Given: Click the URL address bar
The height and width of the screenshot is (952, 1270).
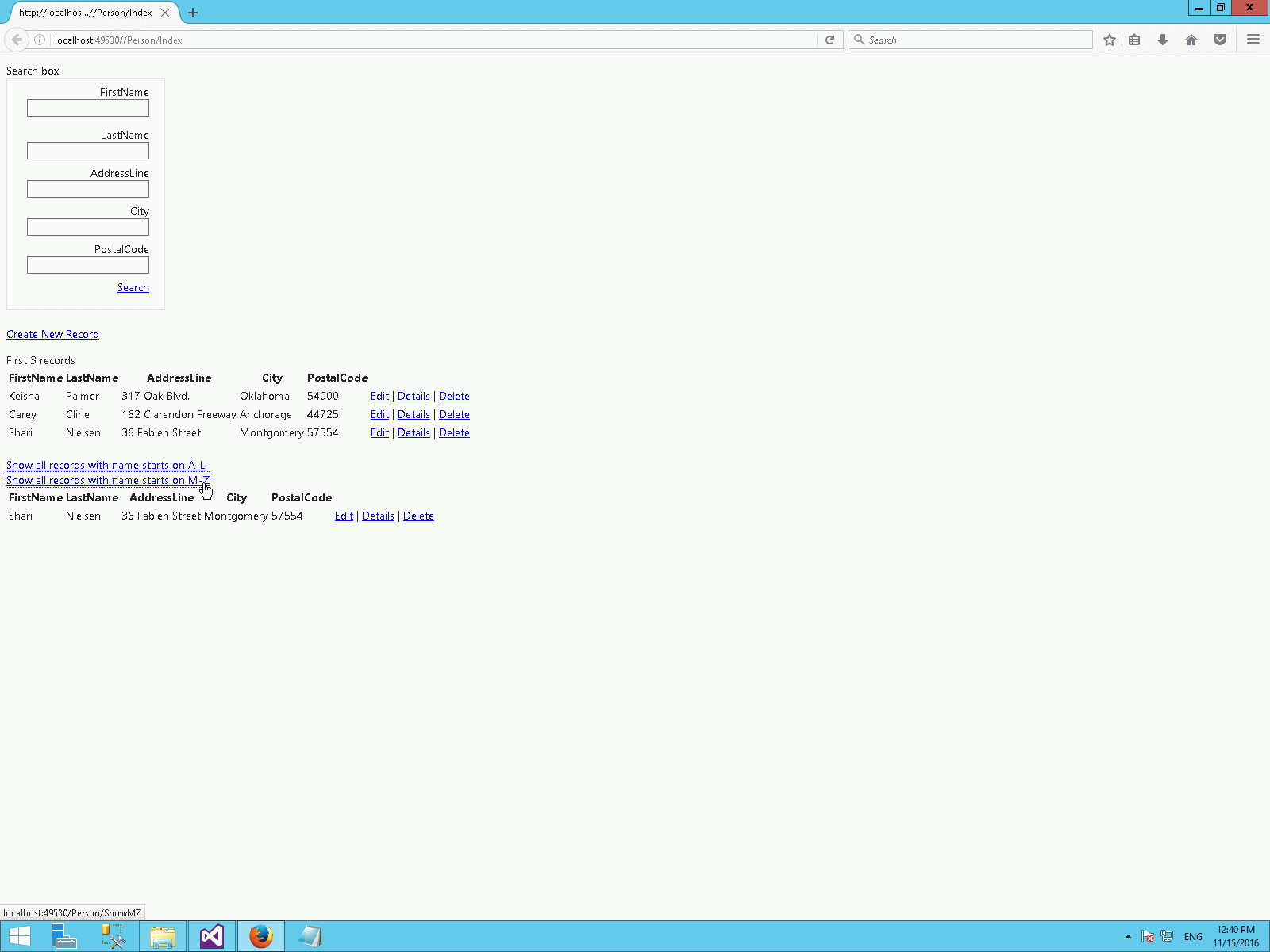Looking at the screenshot, I should pos(433,40).
